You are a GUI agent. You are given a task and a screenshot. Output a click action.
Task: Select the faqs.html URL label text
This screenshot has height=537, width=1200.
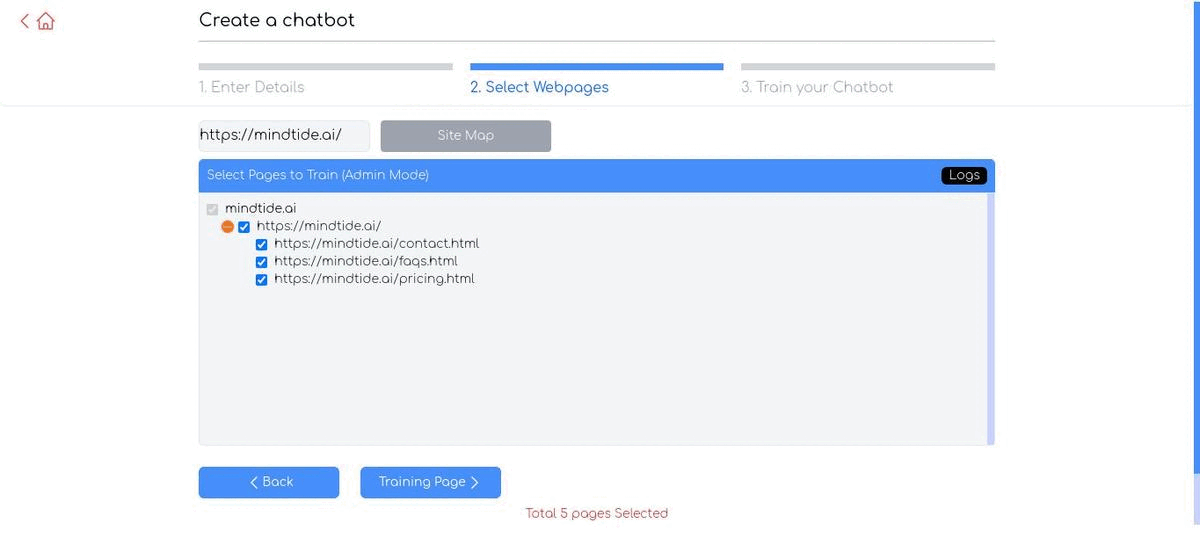click(365, 262)
